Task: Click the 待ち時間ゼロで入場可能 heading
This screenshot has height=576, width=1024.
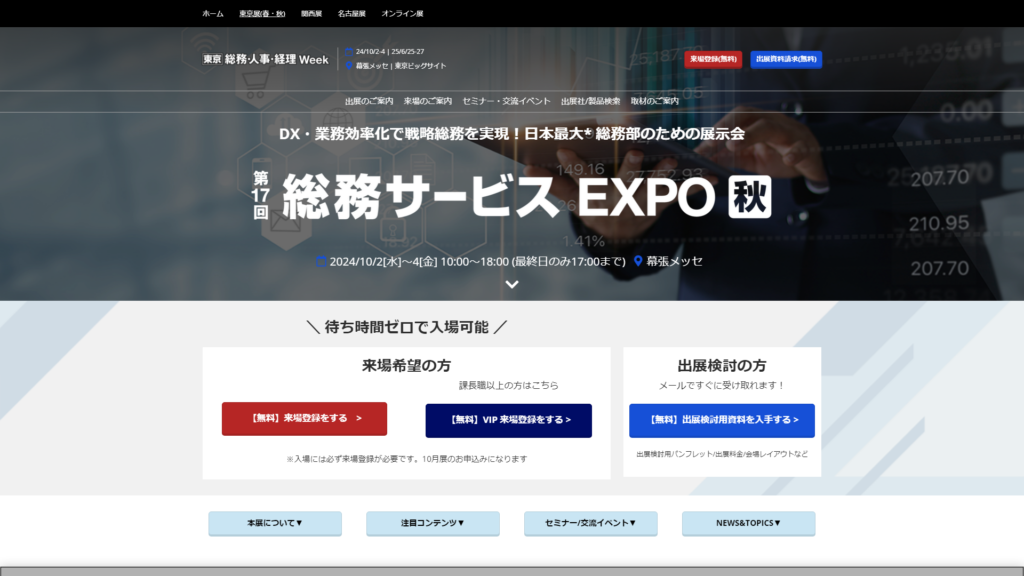Action: click(x=406, y=327)
